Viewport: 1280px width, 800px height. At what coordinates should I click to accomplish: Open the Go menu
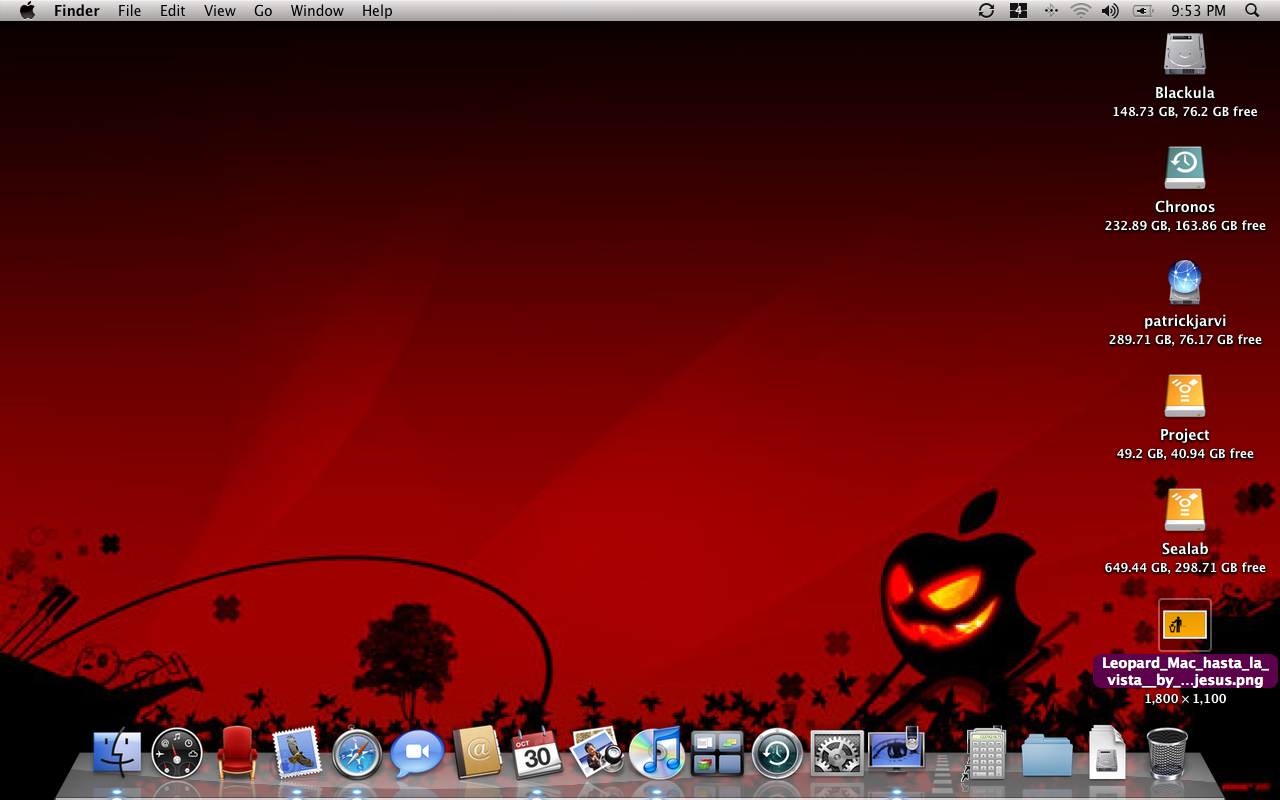coord(263,11)
